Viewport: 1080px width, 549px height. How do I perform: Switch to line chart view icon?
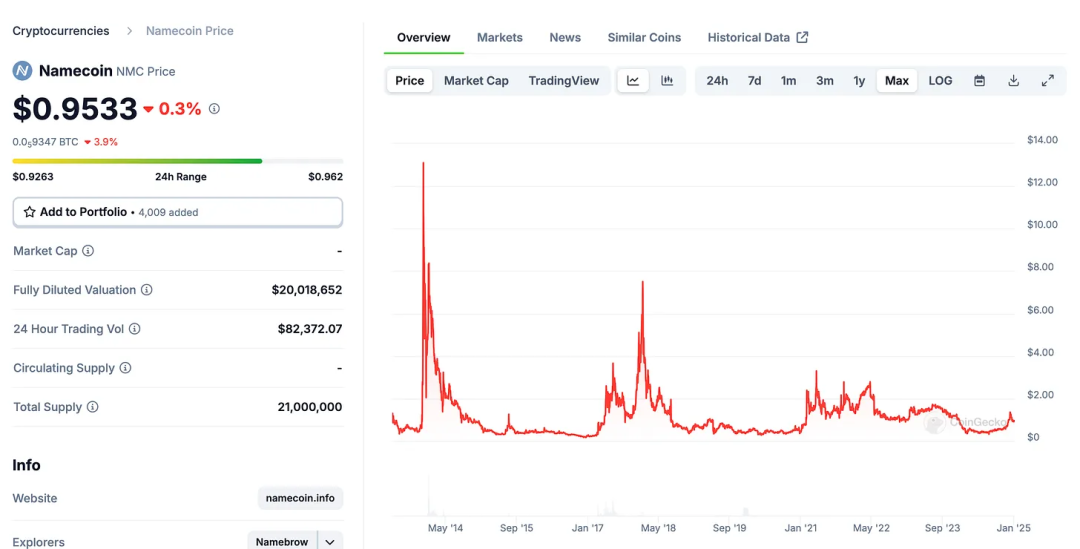(633, 81)
